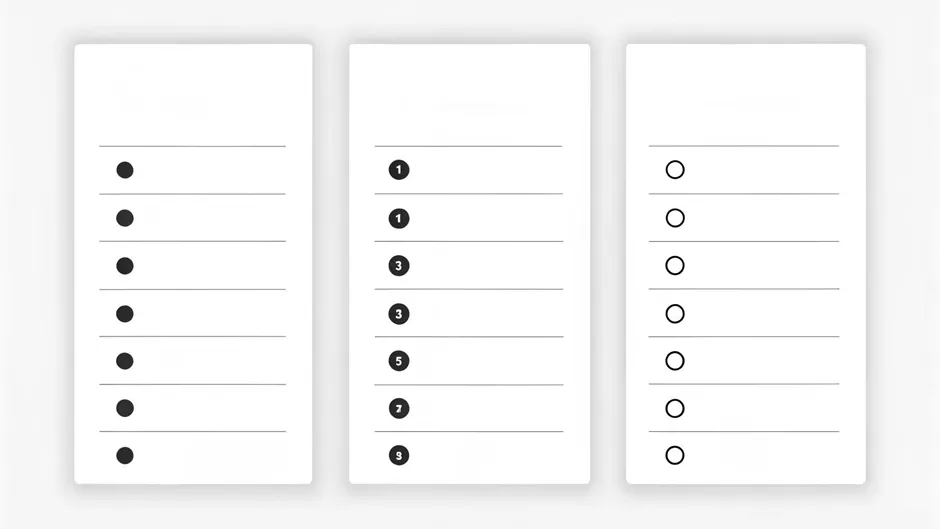Image resolution: width=940 pixels, height=529 pixels.
Task: Select the sixth hollow radio circle in right card
Action: point(675,408)
